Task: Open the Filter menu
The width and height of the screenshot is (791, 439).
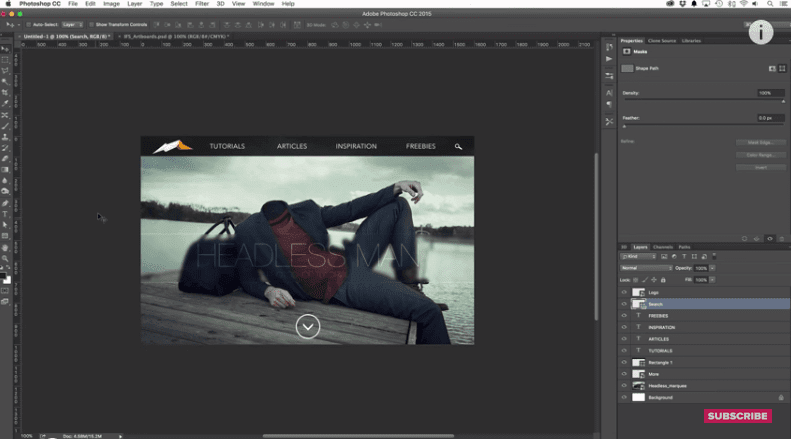Action: [x=202, y=4]
